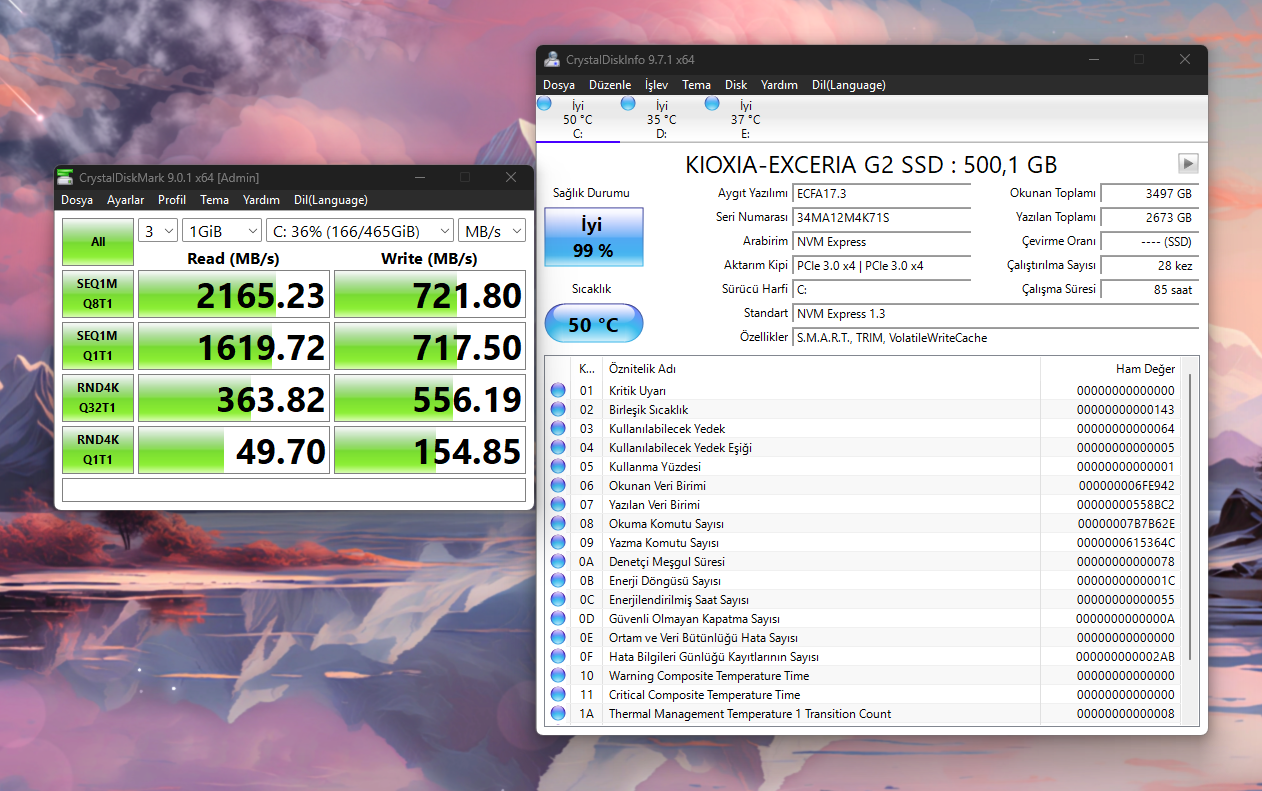Select the D: drive status orb
The width and height of the screenshot is (1262, 791).
pyautogui.click(x=628, y=104)
